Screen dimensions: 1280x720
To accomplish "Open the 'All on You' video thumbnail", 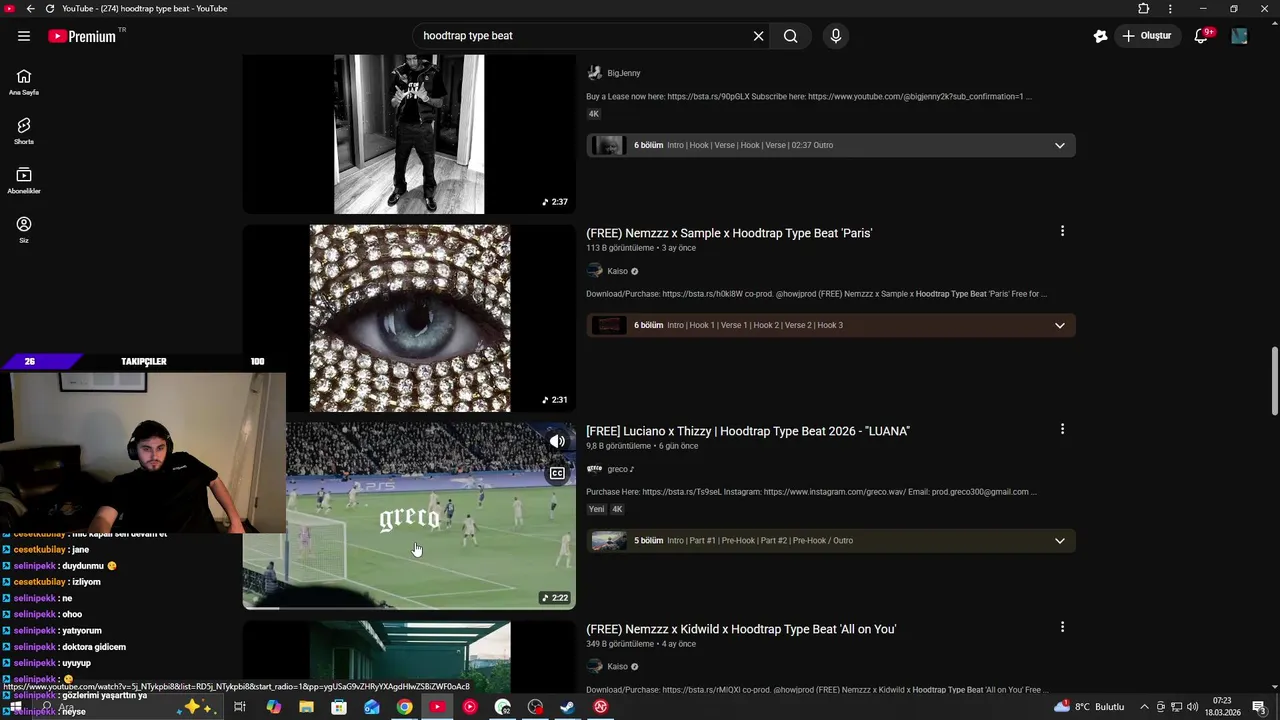I will pyautogui.click(x=409, y=656).
